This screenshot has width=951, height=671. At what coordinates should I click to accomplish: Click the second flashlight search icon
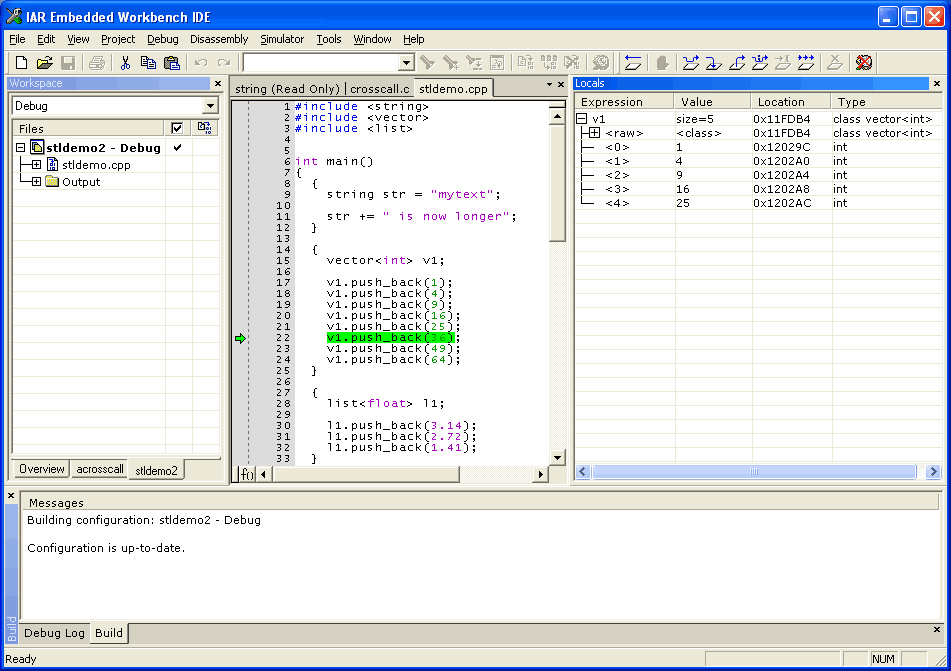pos(451,62)
